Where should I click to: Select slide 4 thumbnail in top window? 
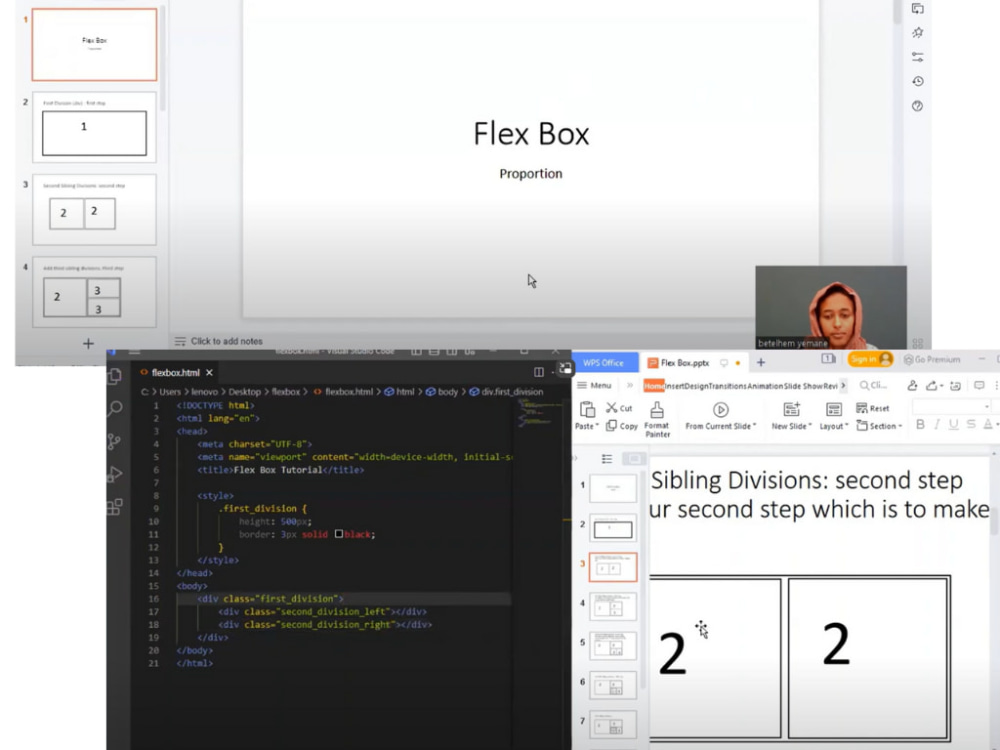(94, 292)
